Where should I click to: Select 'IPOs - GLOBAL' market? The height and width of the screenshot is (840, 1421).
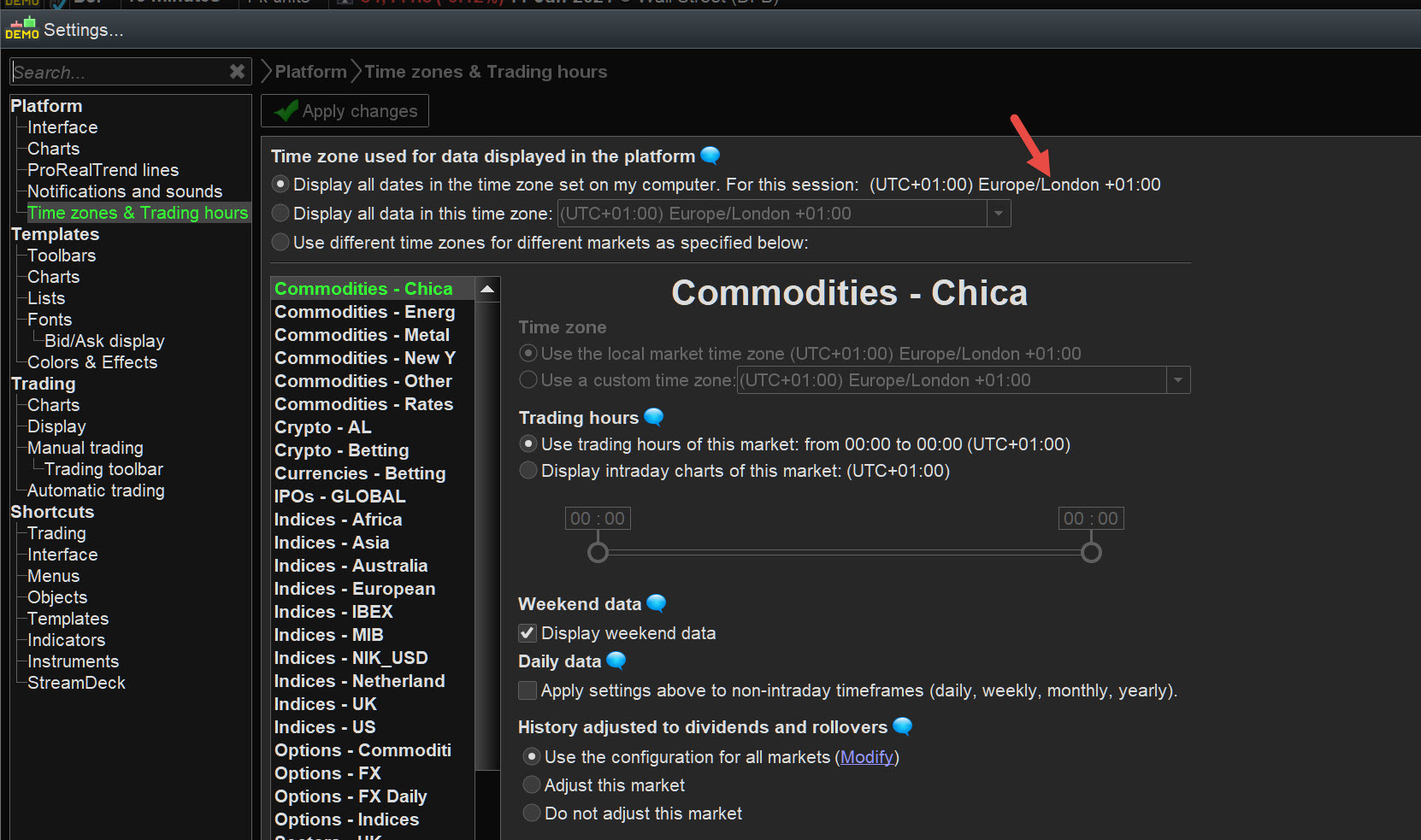click(x=373, y=496)
